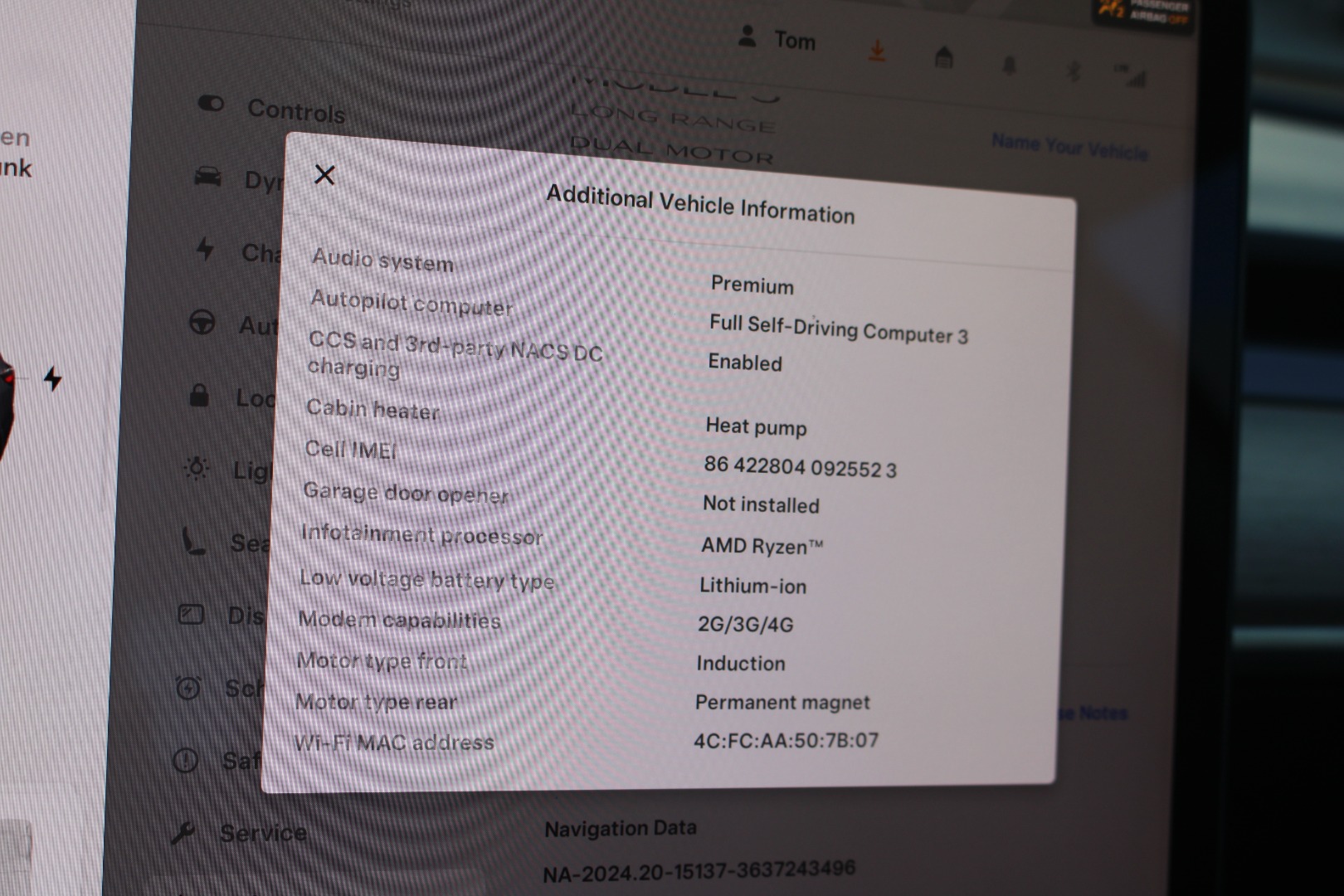Open the Tom driver profile
This screenshot has height=896, width=1344.
[778, 39]
